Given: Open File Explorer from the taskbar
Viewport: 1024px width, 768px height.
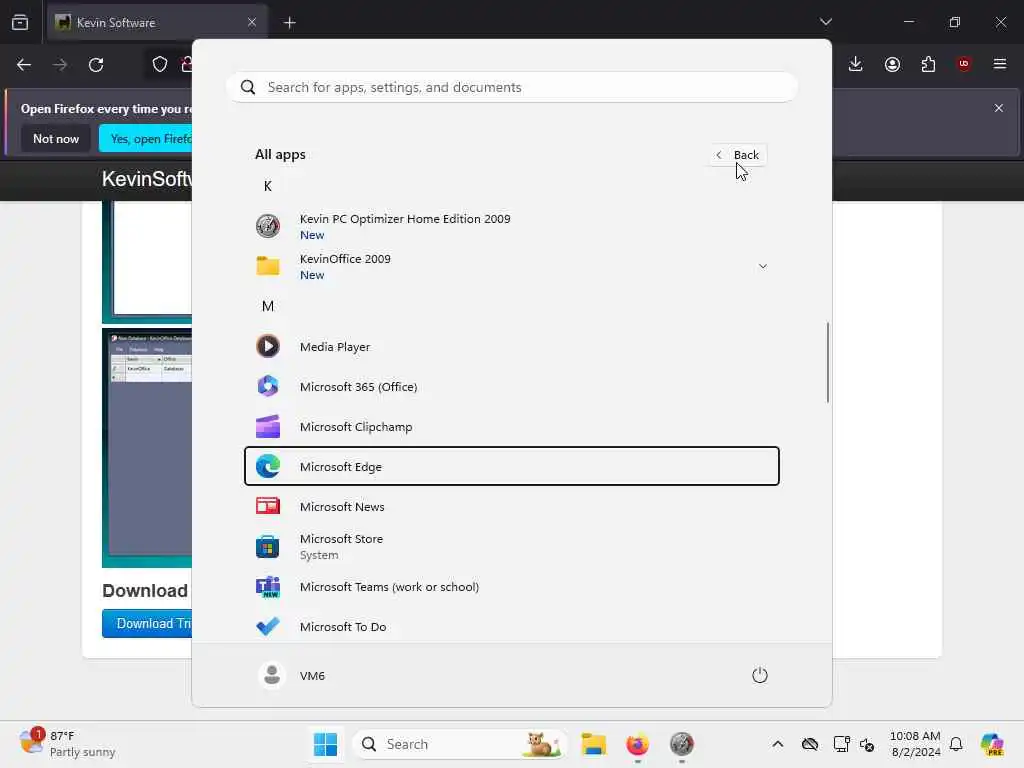Looking at the screenshot, I should click(x=594, y=744).
